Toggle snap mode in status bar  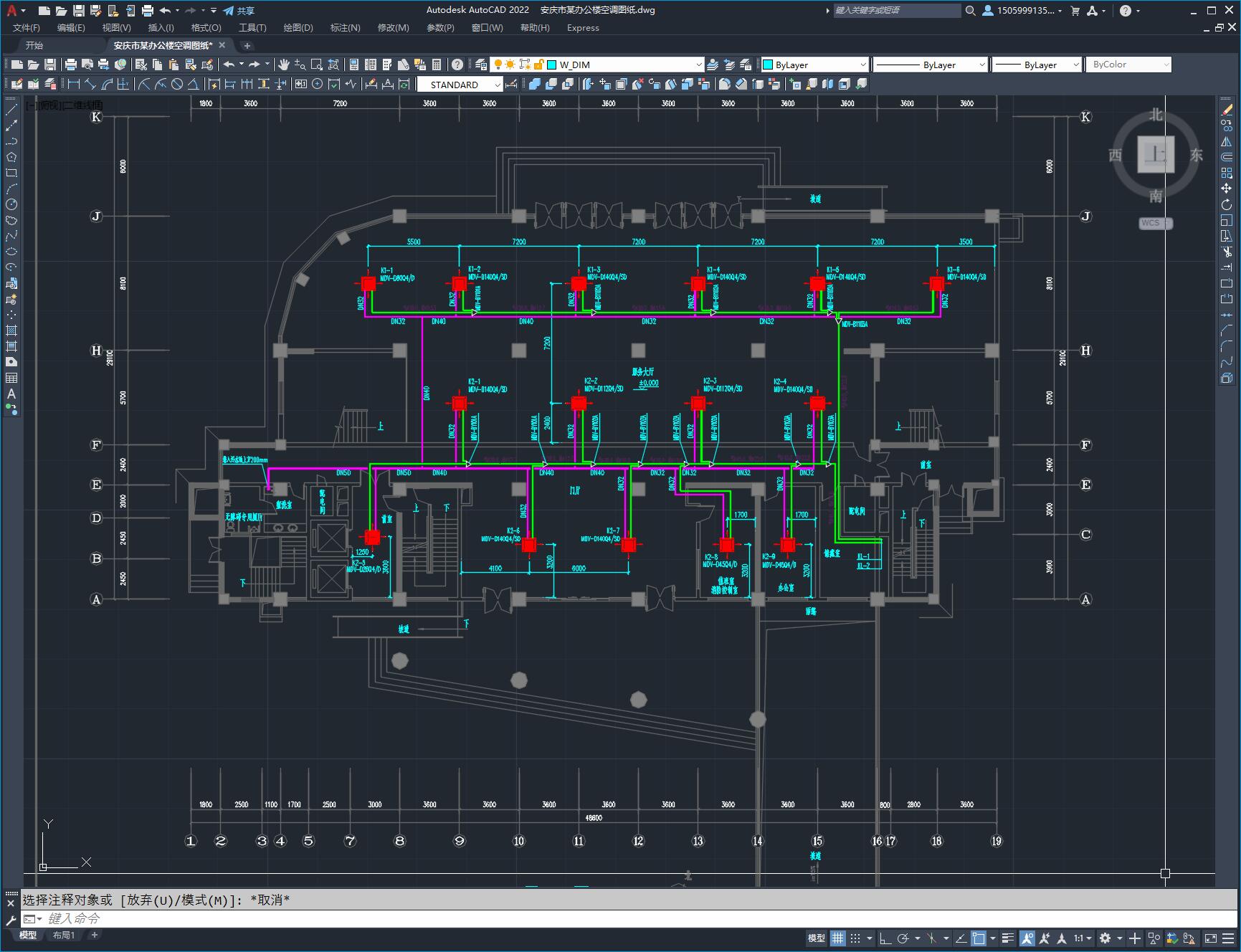(x=855, y=938)
